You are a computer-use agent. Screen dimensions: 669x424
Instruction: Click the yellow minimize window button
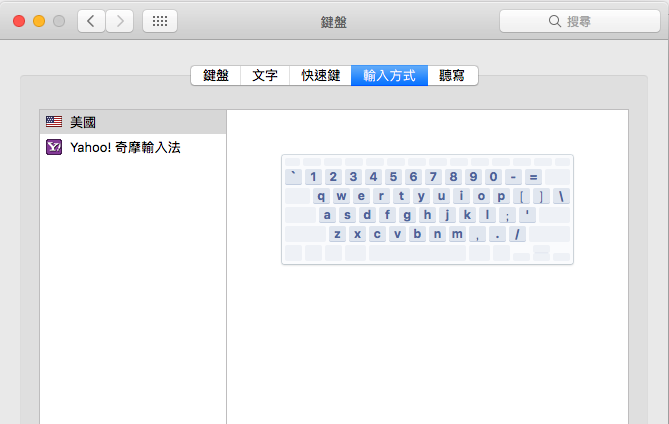pyautogui.click(x=39, y=21)
